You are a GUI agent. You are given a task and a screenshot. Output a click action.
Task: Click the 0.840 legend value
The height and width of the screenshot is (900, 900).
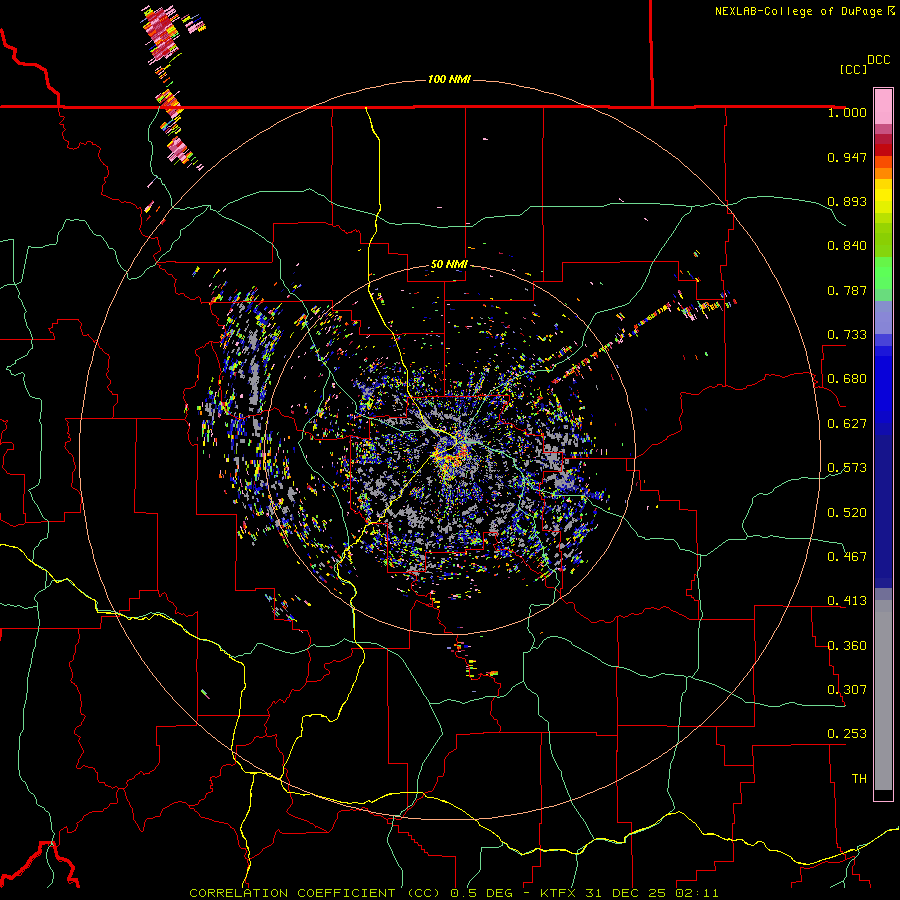coord(847,246)
